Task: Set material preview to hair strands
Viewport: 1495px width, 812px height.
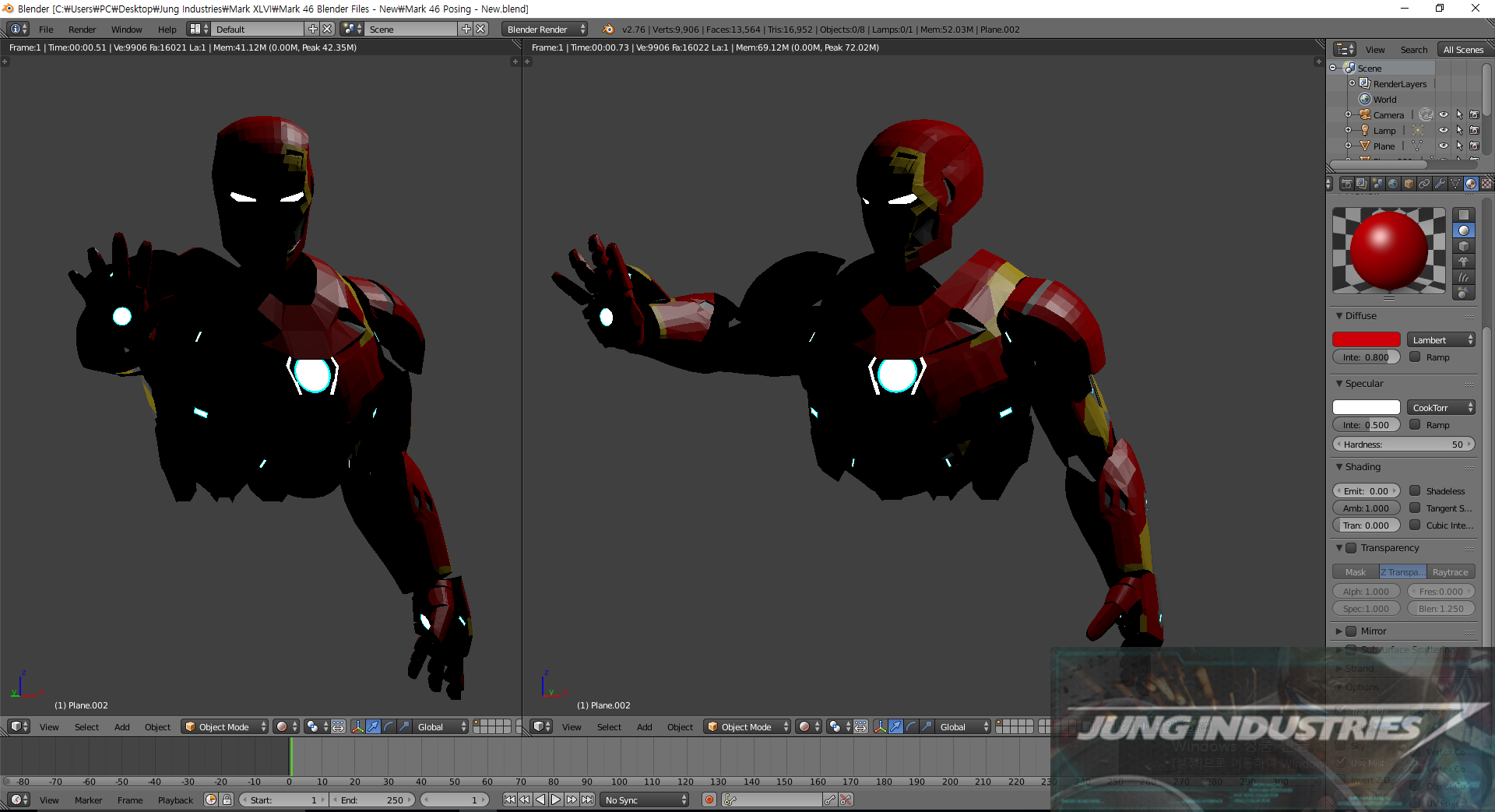Action: point(1464,277)
